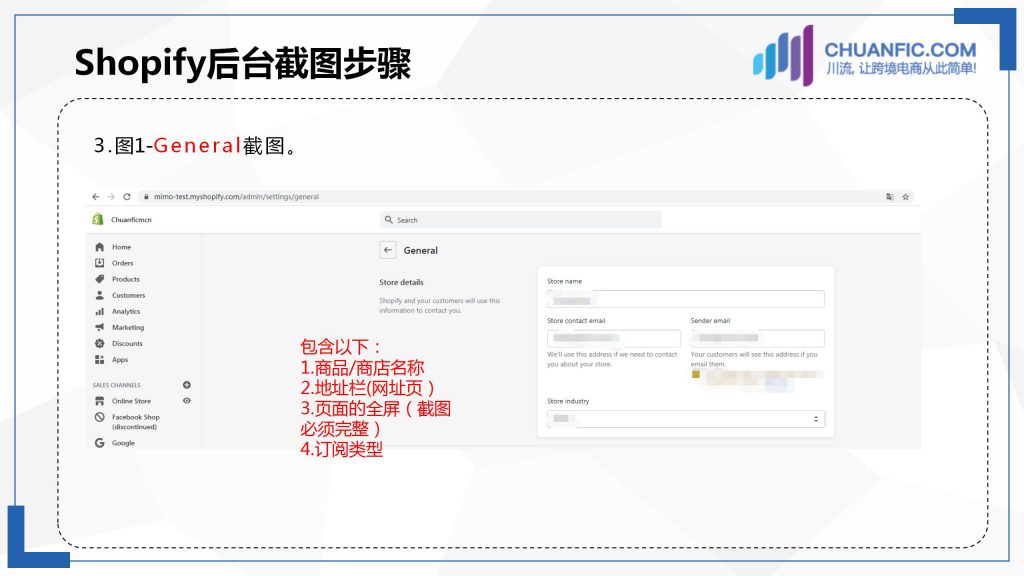
Task: Click the Products tag icon
Action: [99, 279]
